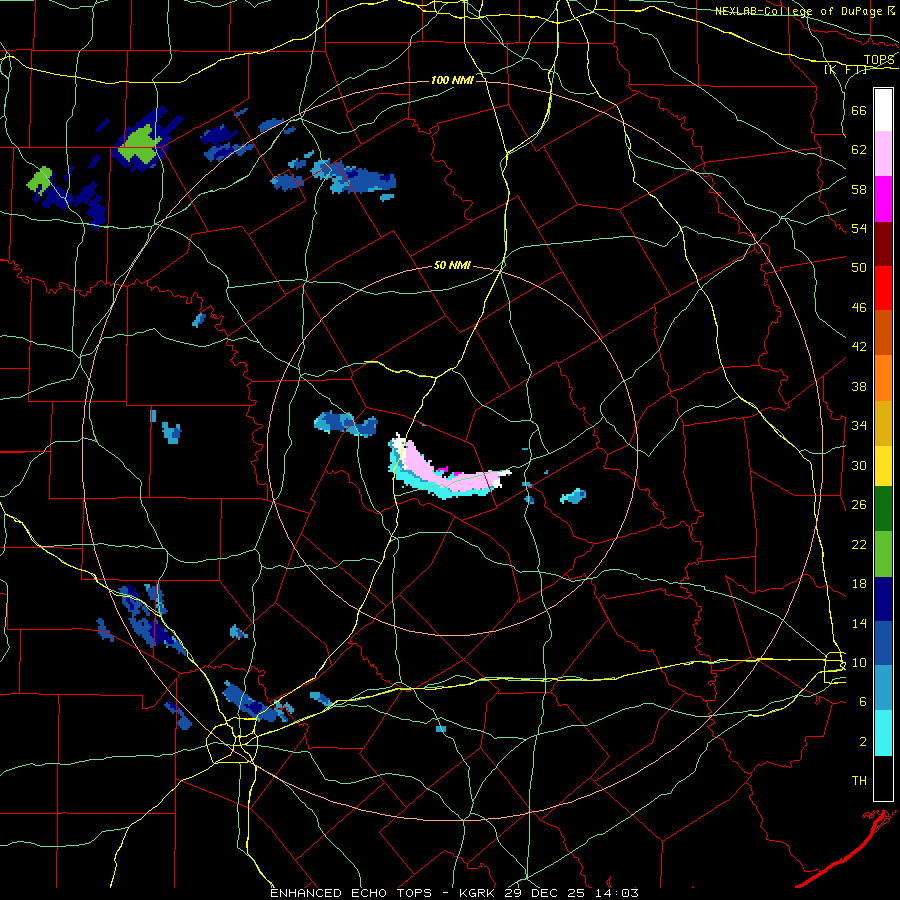Click the black TH threshold swatch
Screen dimensions: 900x900
coord(883,778)
